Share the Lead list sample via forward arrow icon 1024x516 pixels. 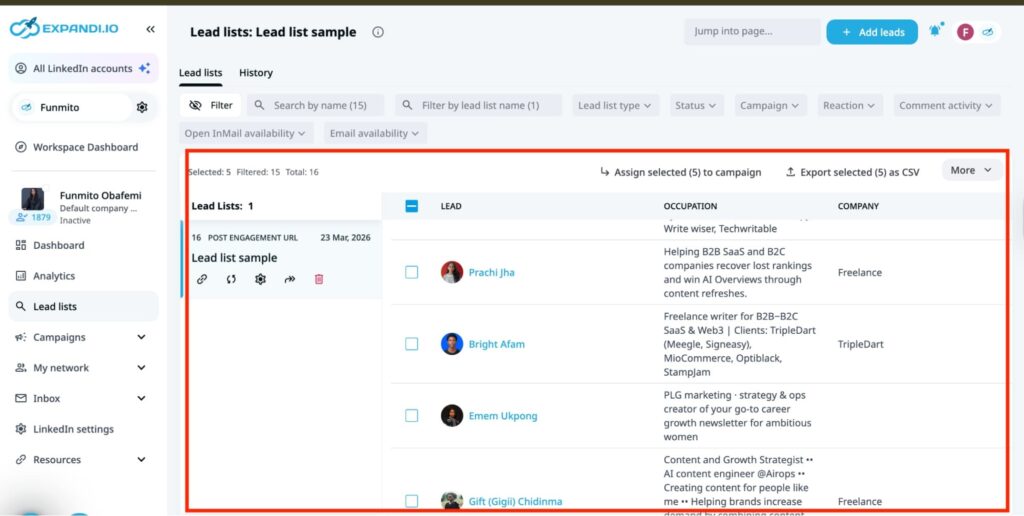pos(290,279)
